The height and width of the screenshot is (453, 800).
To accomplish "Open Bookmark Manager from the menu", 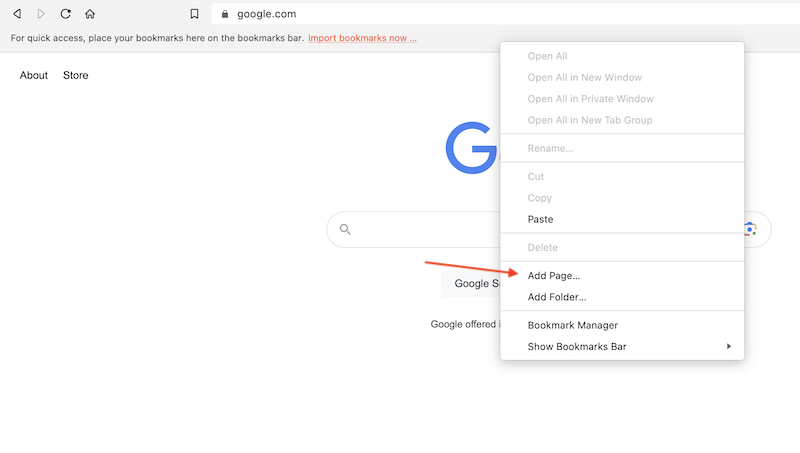I will (x=573, y=325).
